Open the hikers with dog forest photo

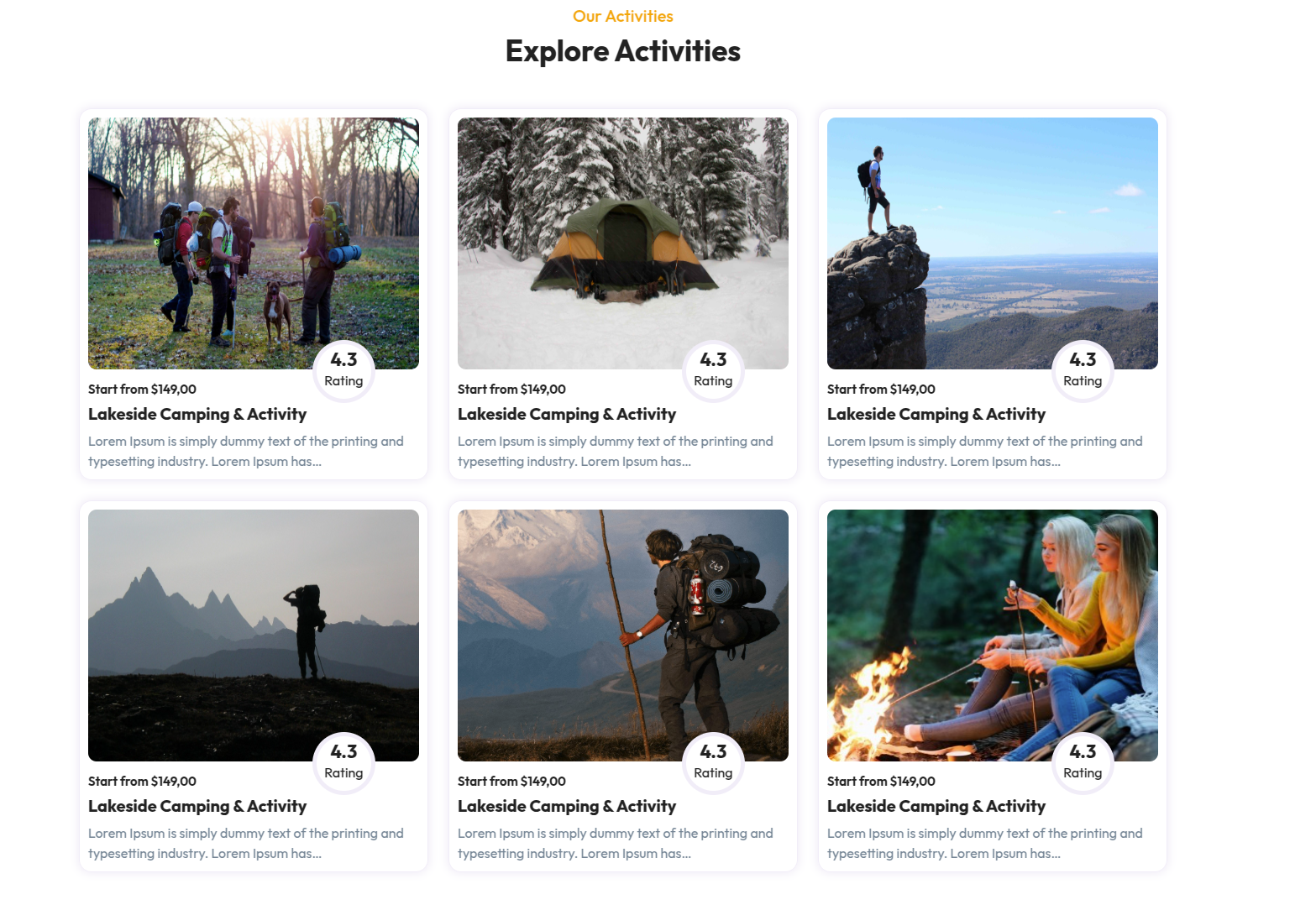(254, 243)
